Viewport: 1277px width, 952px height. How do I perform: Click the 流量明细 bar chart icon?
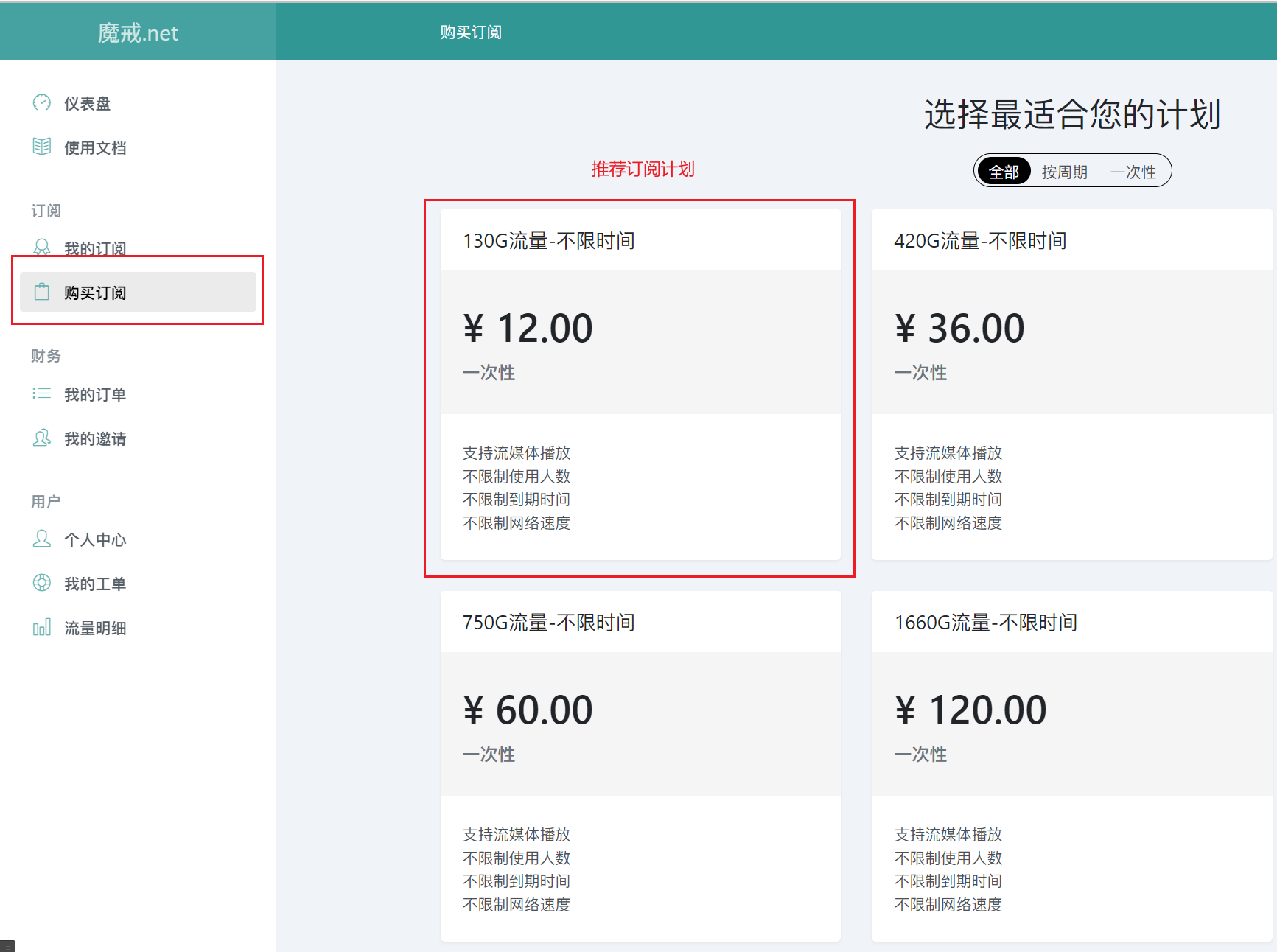tap(42, 627)
